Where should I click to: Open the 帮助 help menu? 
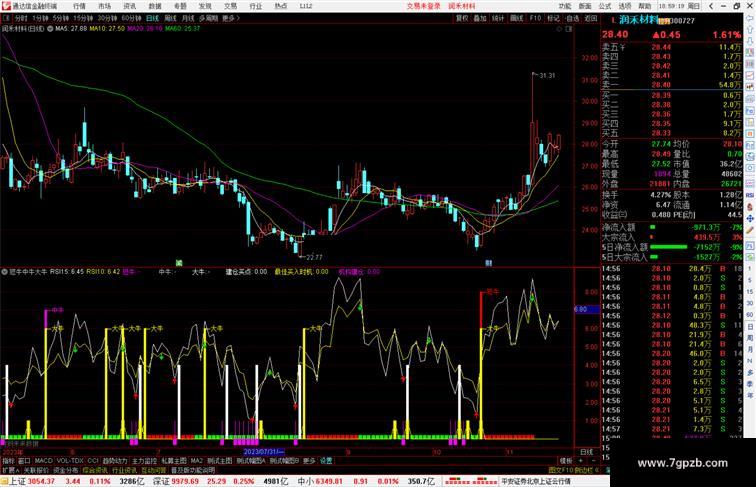tap(645, 6)
